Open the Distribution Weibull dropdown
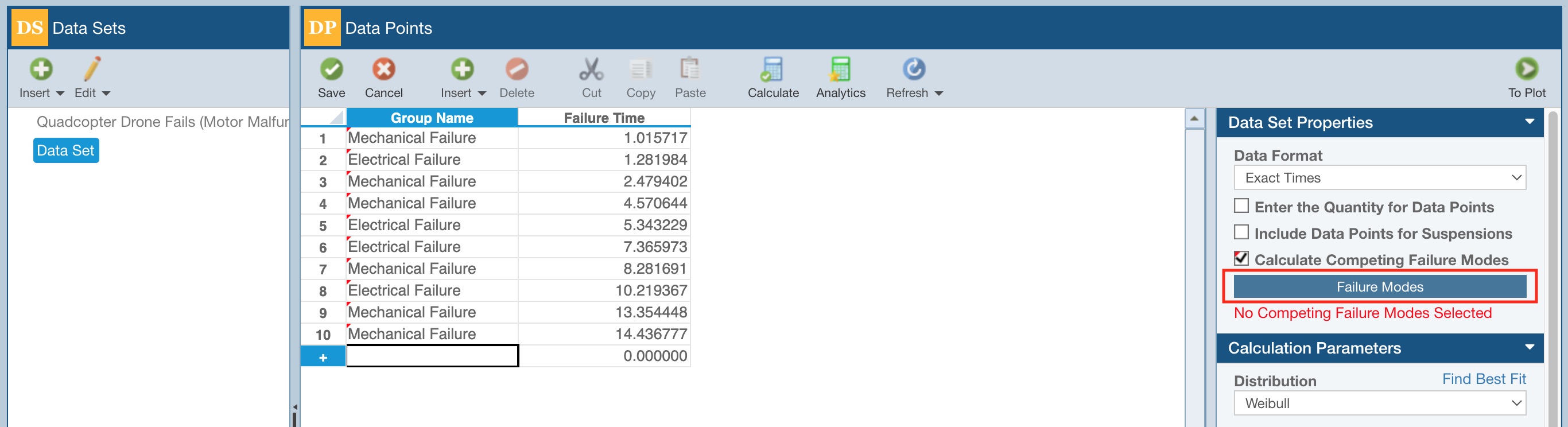This screenshot has width=1568, height=427. click(1379, 403)
